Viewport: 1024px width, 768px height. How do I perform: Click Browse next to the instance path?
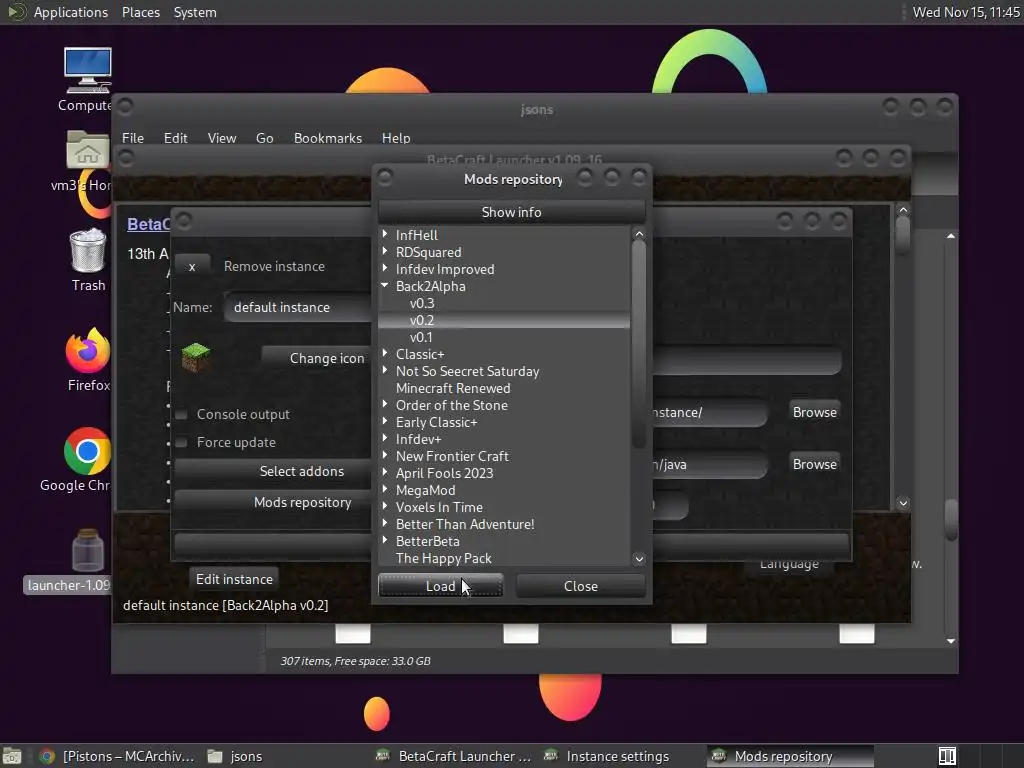tap(814, 412)
